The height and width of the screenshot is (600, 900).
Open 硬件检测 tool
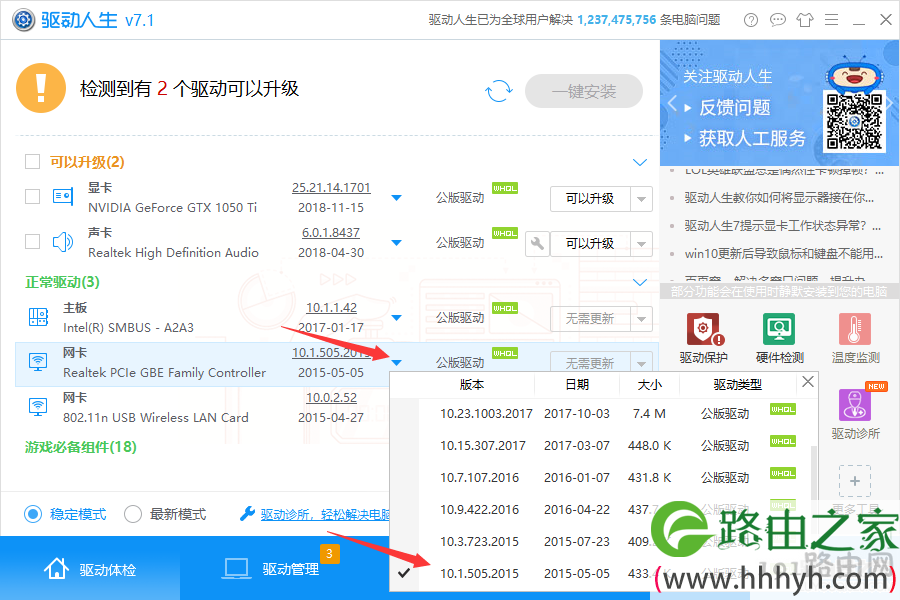pyautogui.click(x=779, y=339)
